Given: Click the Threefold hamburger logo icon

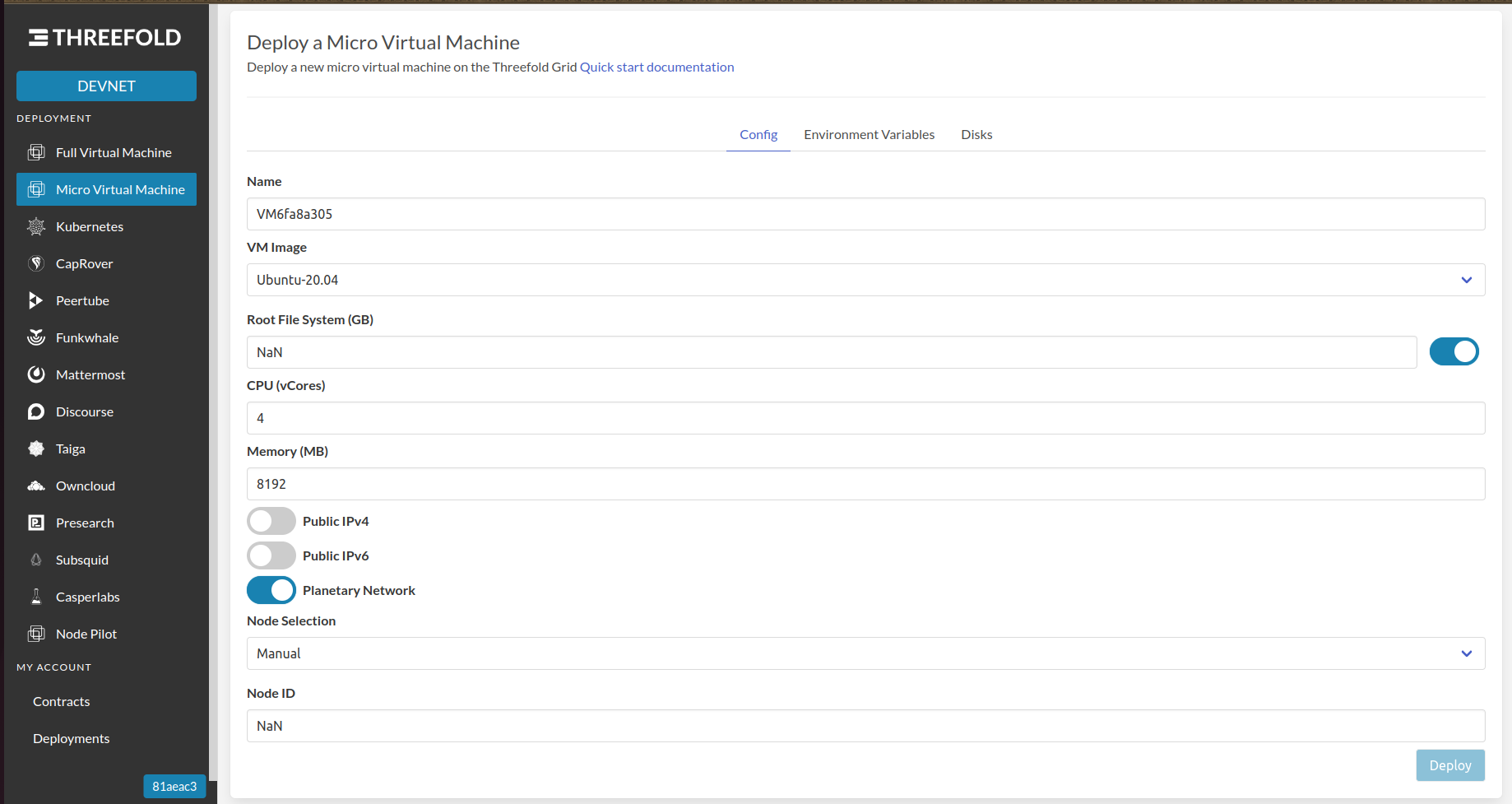Looking at the screenshot, I should point(39,37).
